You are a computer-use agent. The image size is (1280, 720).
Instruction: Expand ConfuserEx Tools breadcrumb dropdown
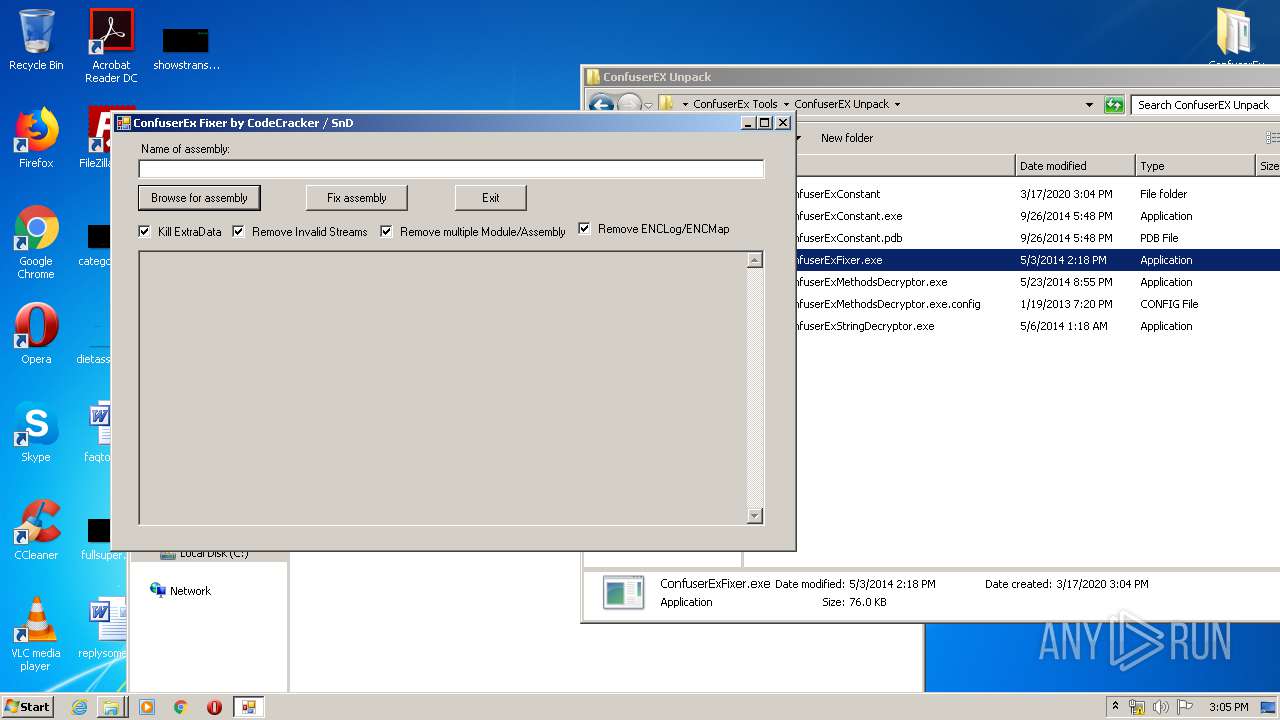tap(786, 104)
